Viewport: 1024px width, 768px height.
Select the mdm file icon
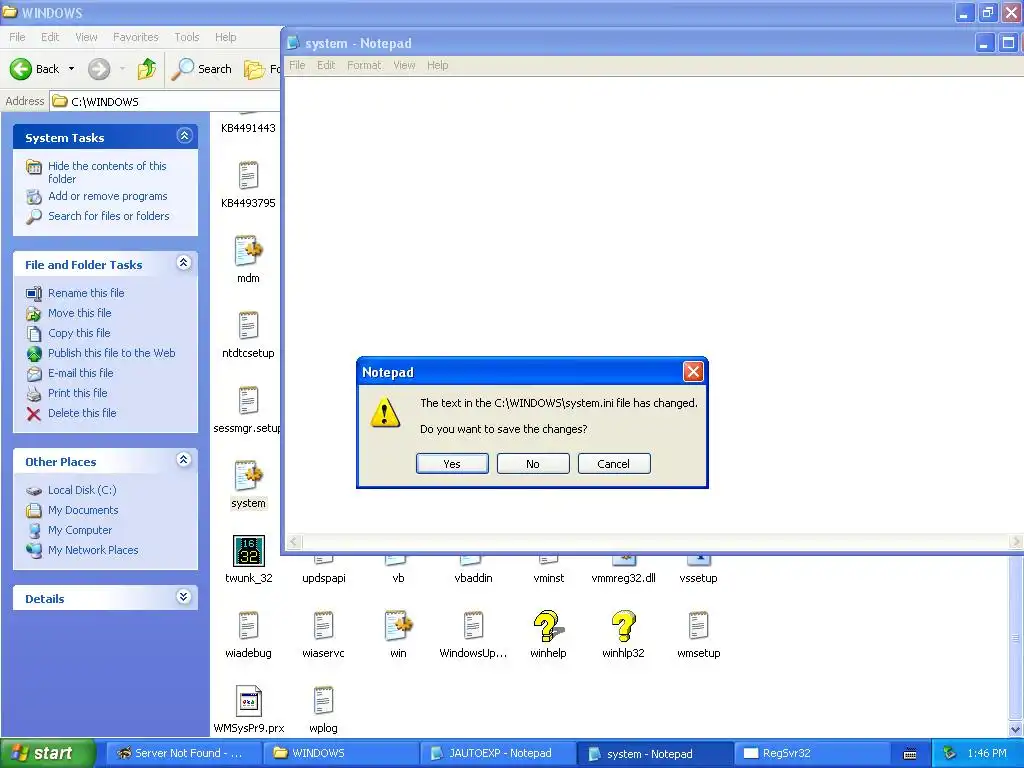(248, 250)
